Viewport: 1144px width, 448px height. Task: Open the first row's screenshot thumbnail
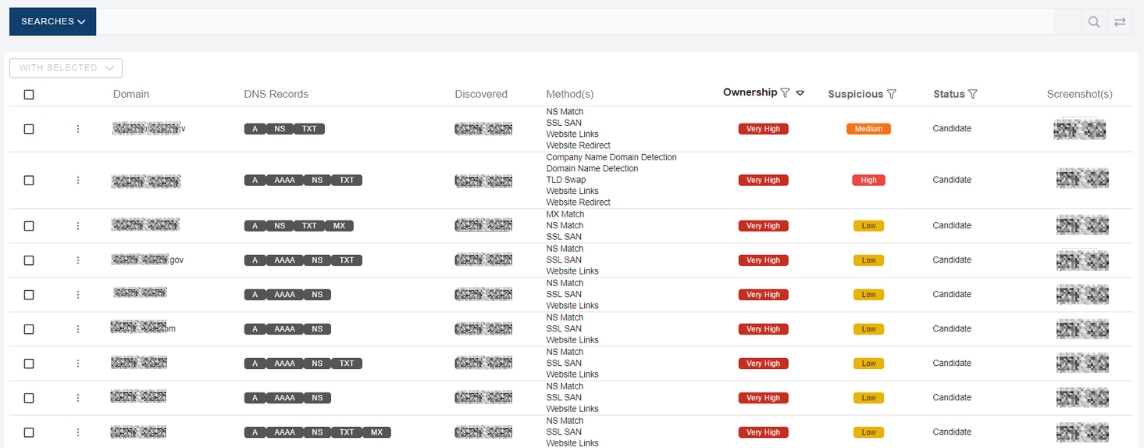(x=1080, y=129)
